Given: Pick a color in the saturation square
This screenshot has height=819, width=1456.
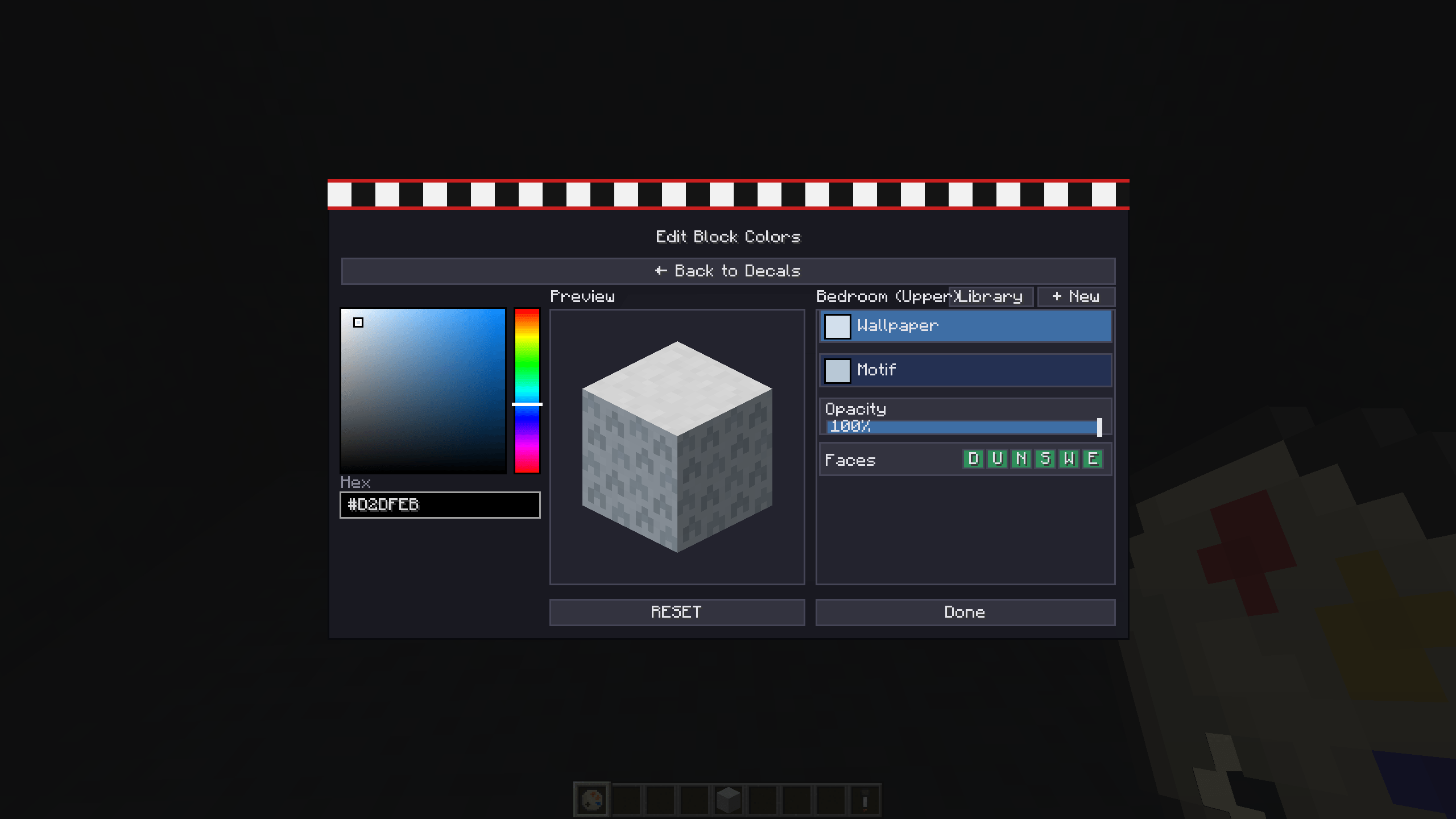Looking at the screenshot, I should coord(423,391).
